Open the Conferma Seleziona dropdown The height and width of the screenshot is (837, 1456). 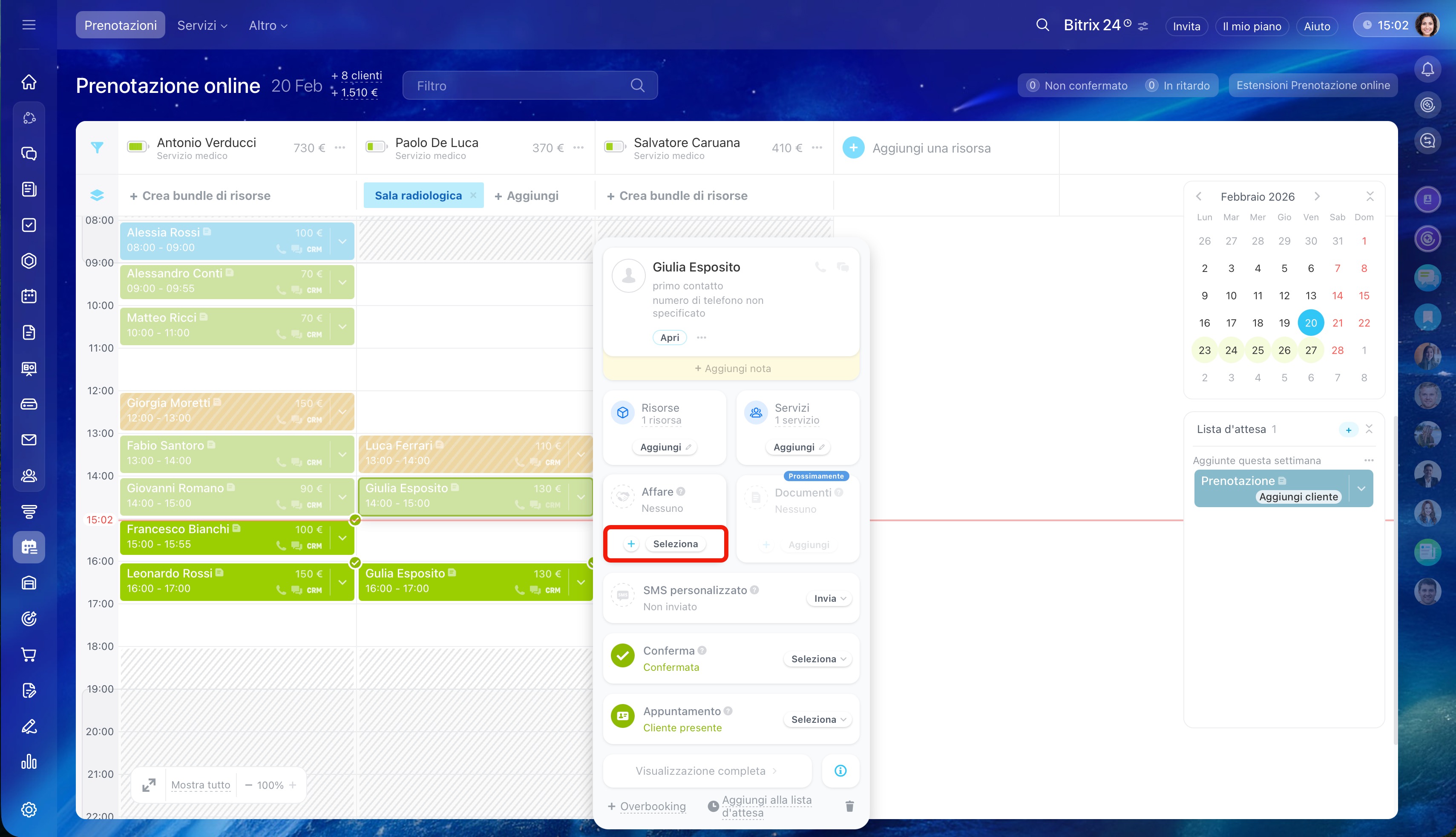817,659
